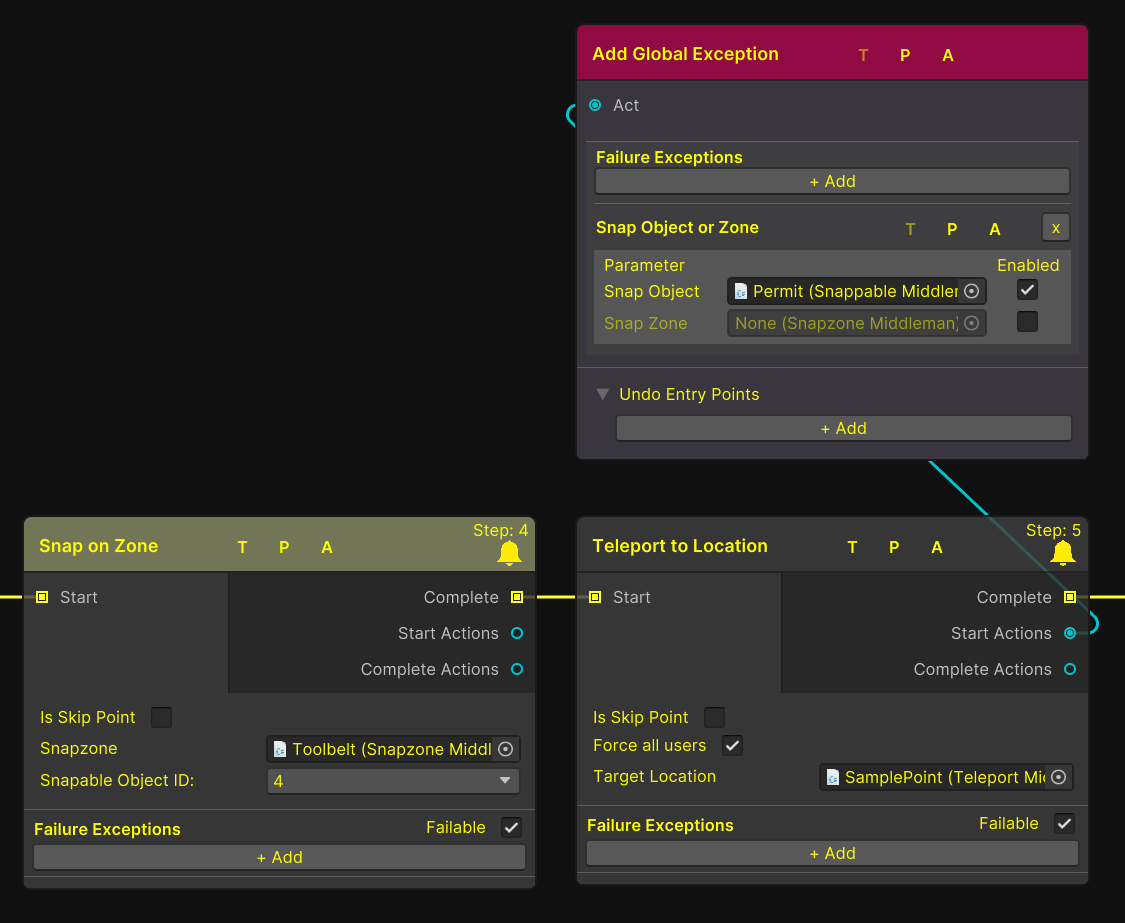Click the bell icon on Teleport to Location node
1125x923 pixels.
(1062, 553)
